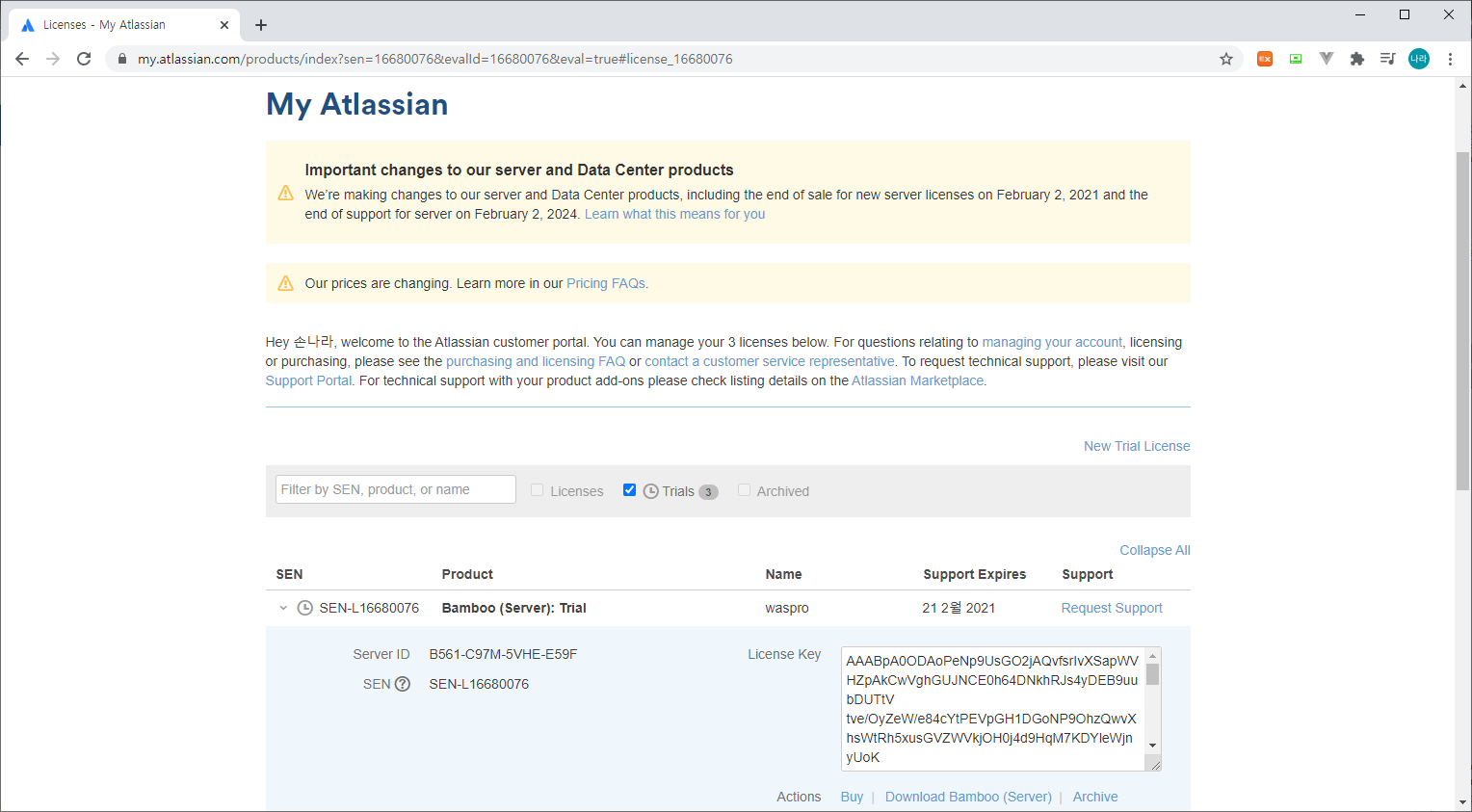Click contact a customer service representative link
Image resolution: width=1472 pixels, height=812 pixels.
point(770,361)
